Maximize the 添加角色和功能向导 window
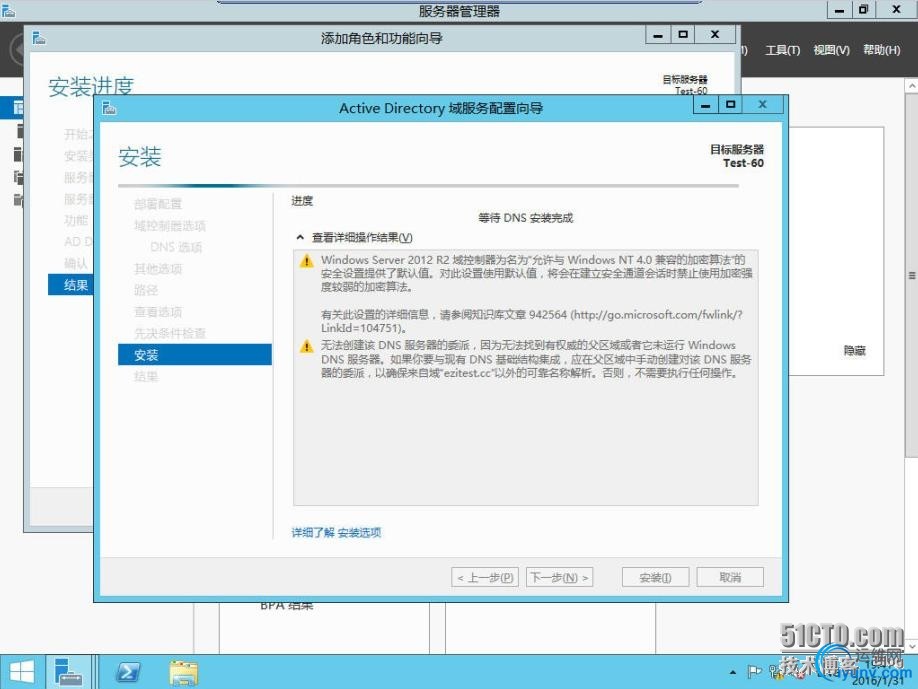Viewport: 918px width, 689px height. (x=683, y=35)
